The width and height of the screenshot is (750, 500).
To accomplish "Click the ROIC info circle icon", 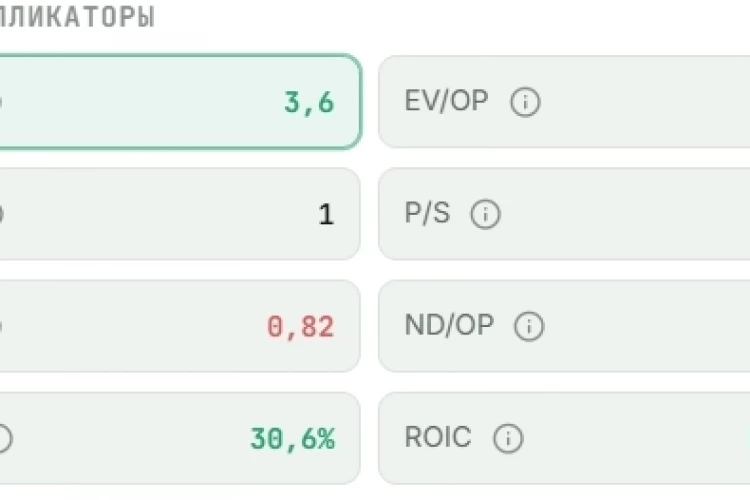I will [508, 438].
